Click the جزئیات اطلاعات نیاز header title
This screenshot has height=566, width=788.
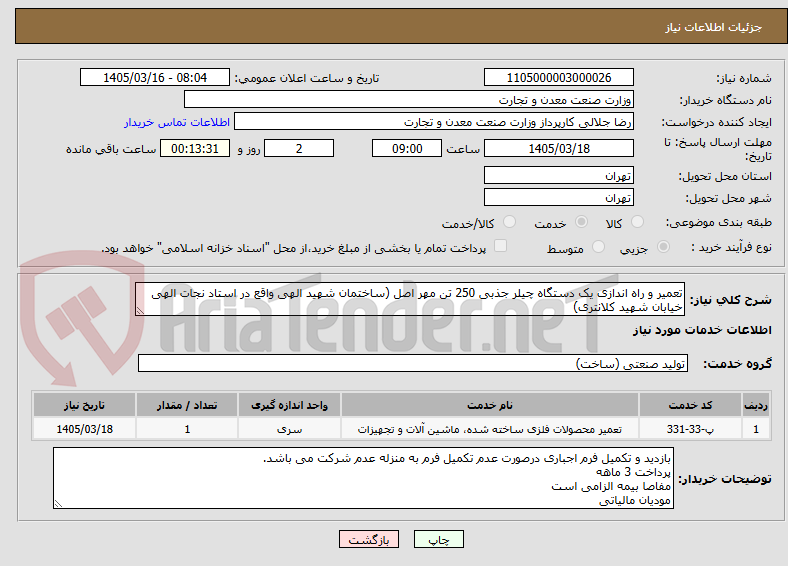click(x=714, y=27)
